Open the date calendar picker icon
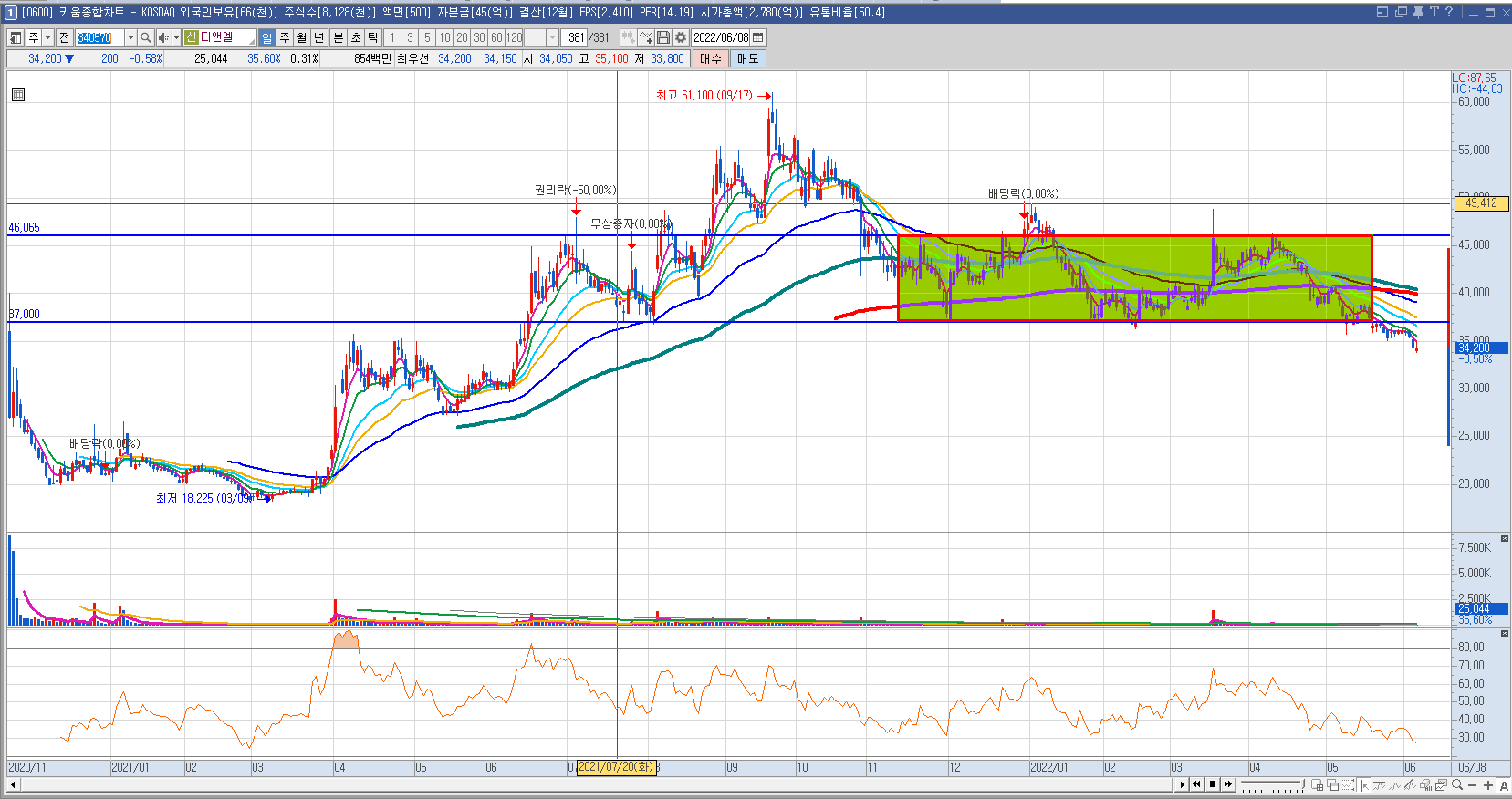 coord(758,37)
